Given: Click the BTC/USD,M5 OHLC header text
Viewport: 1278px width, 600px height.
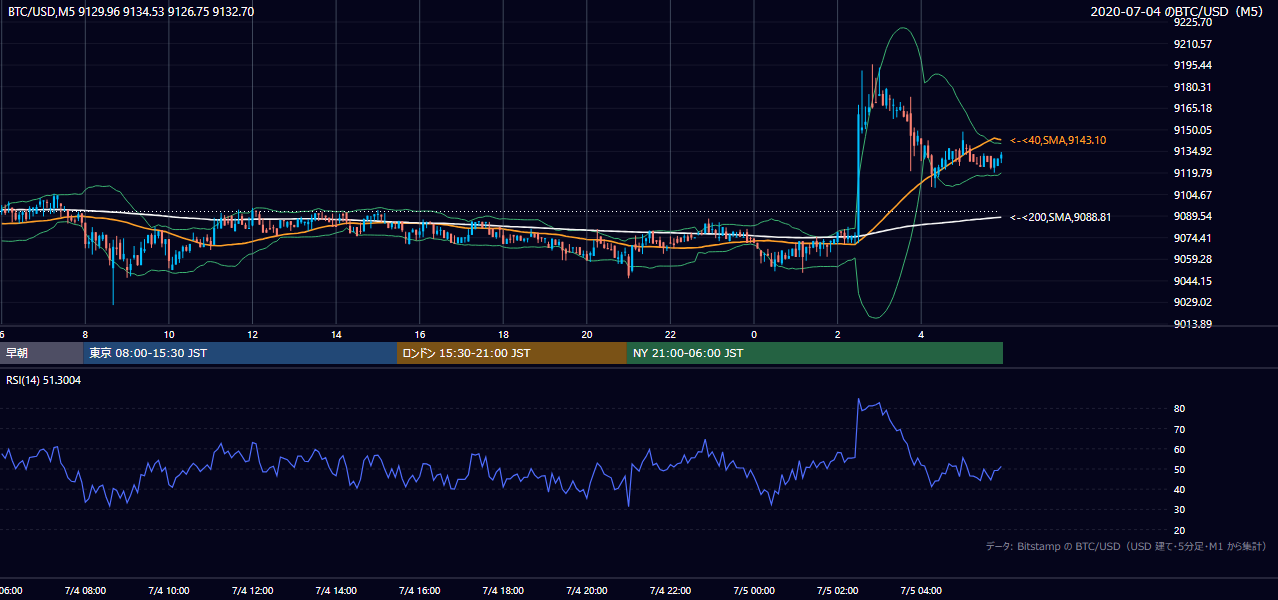Looking at the screenshot, I should (131, 12).
